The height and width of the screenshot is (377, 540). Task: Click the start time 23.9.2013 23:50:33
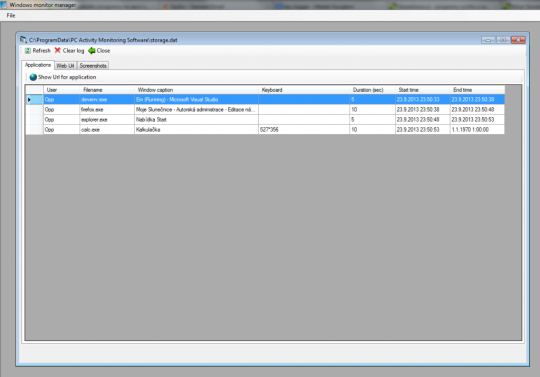422,100
